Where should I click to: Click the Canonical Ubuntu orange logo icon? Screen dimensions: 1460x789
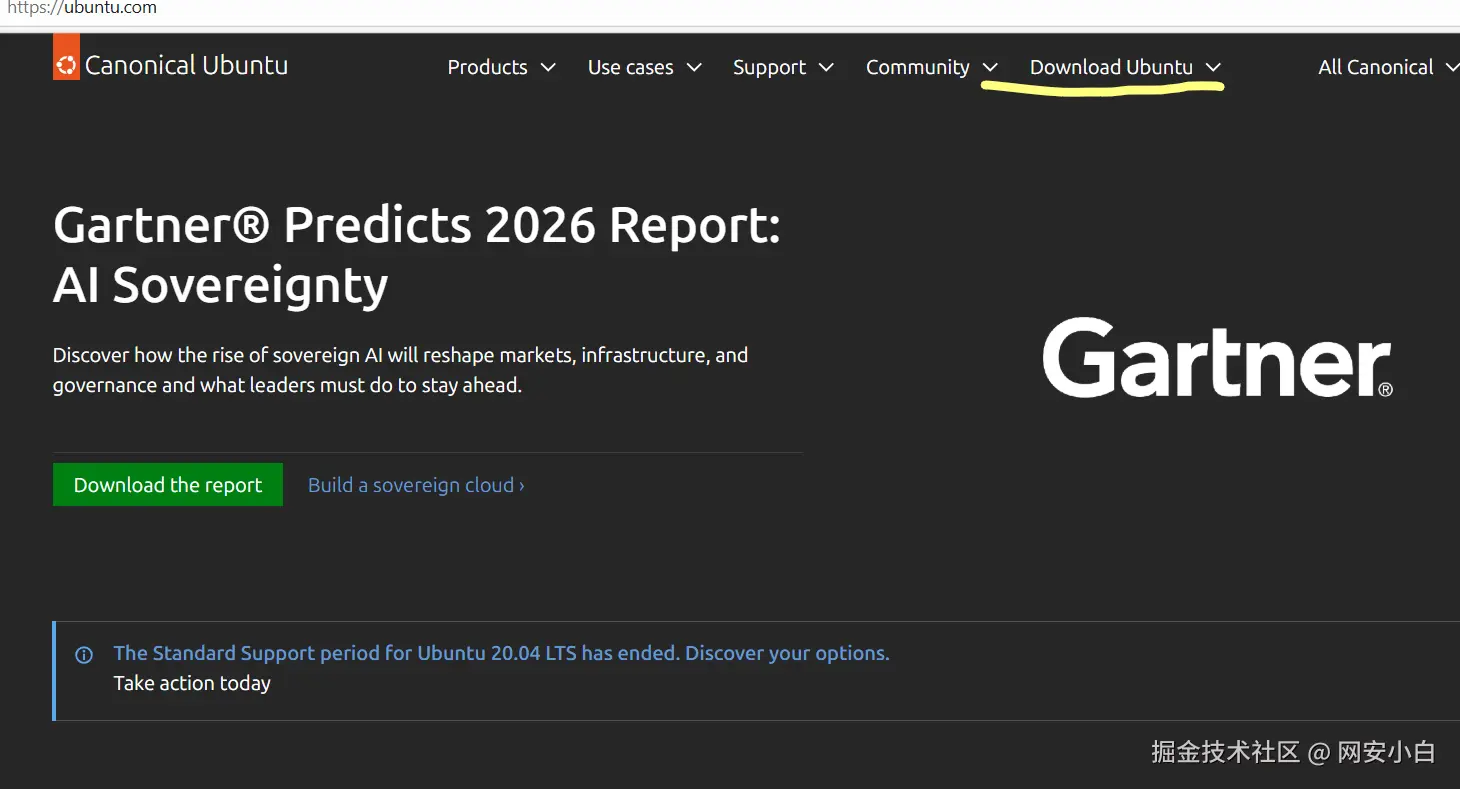click(x=66, y=57)
